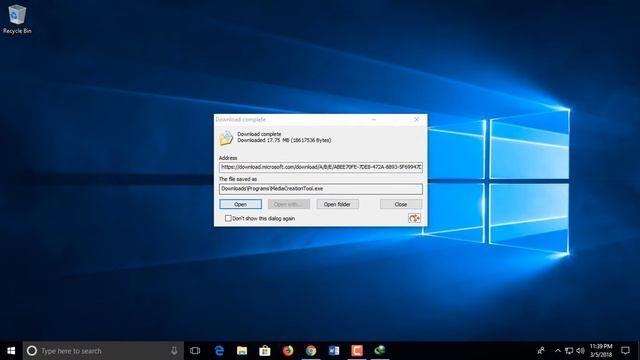
Task: Open Microsoft Word from the taskbar
Action: pyautogui.click(x=334, y=351)
